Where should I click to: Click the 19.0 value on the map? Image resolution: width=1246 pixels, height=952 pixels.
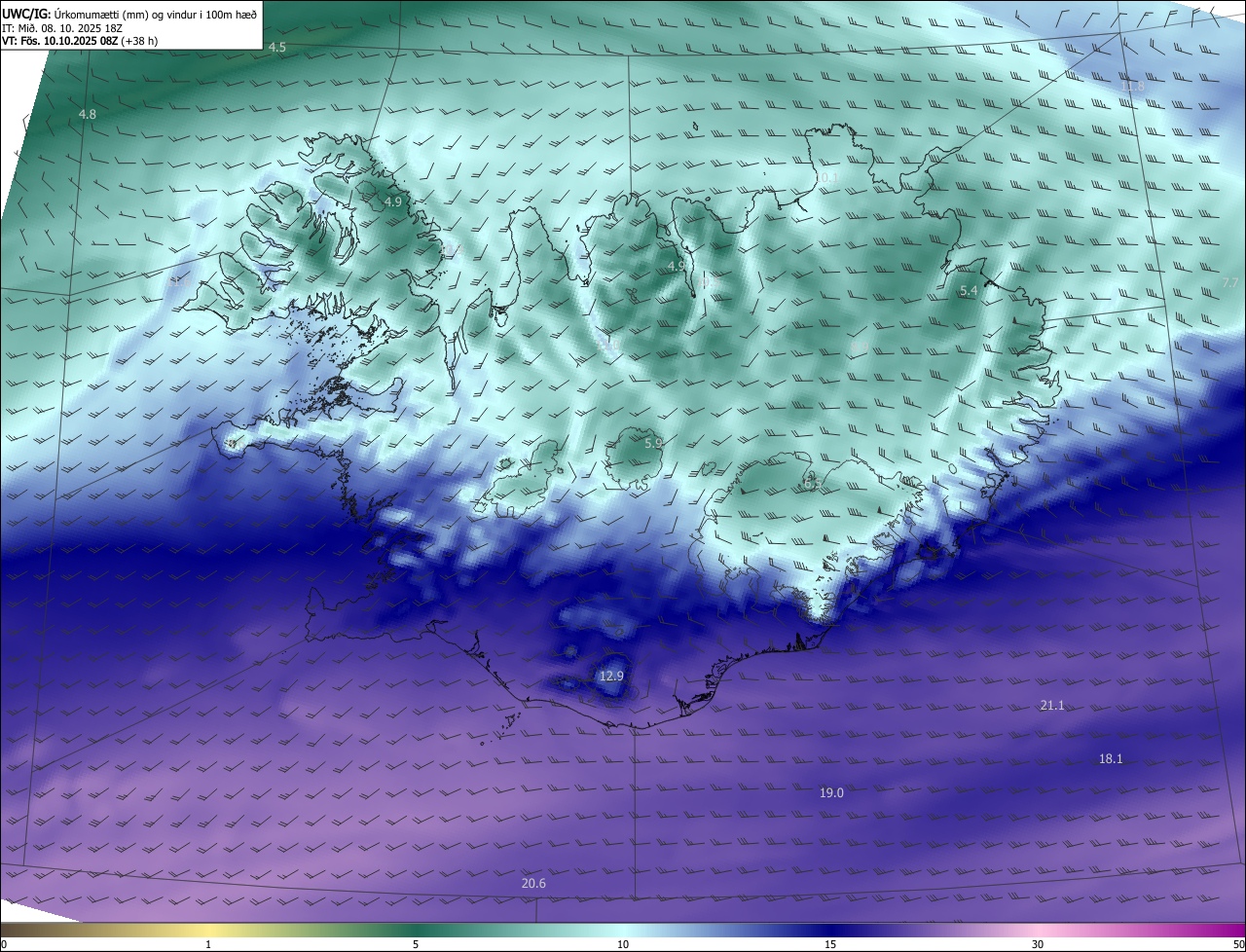(x=831, y=794)
